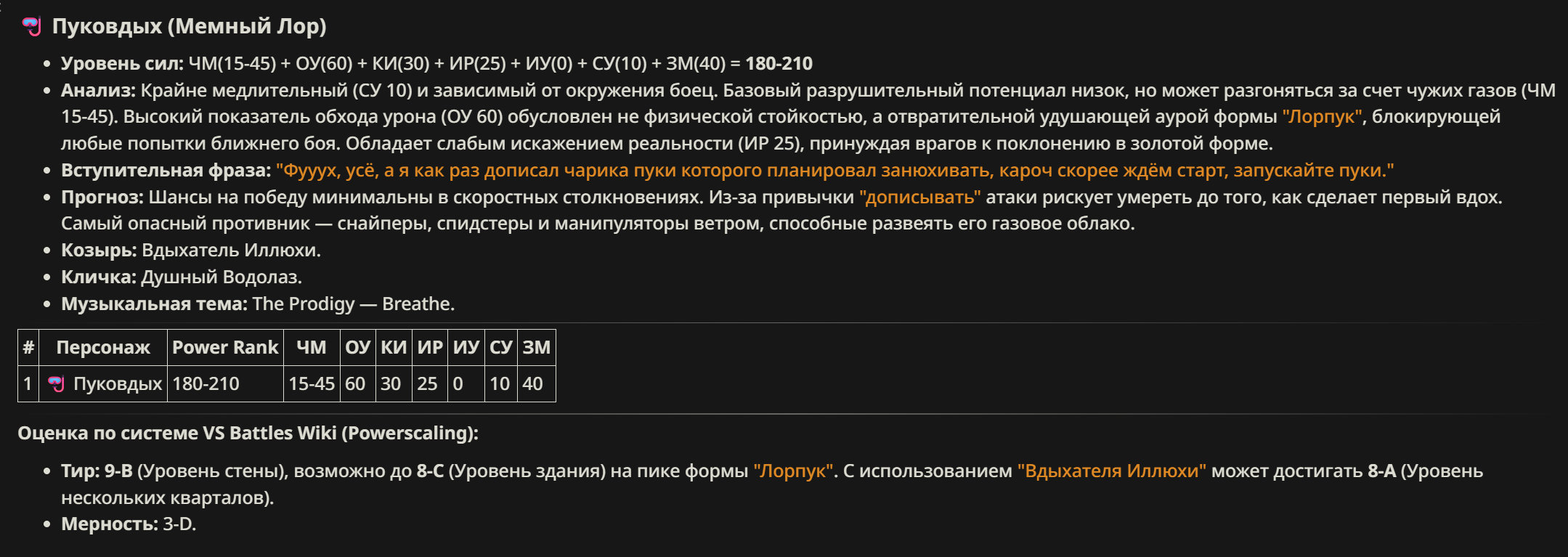Click the "КИ" table column header
This screenshot has width=1568, height=557.
pos(394,347)
